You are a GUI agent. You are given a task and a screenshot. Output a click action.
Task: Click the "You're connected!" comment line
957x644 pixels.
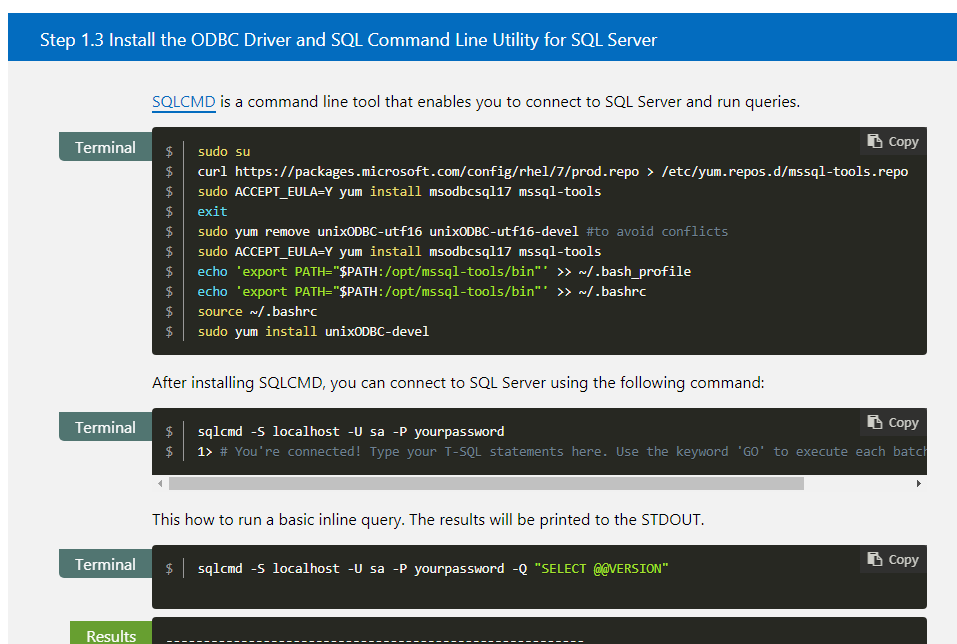(x=562, y=452)
